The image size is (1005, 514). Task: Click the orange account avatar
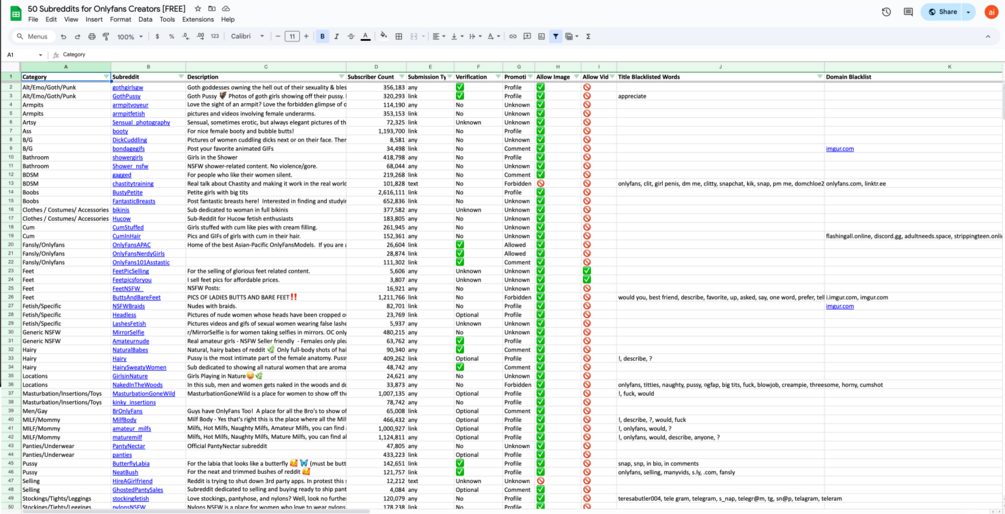991,12
